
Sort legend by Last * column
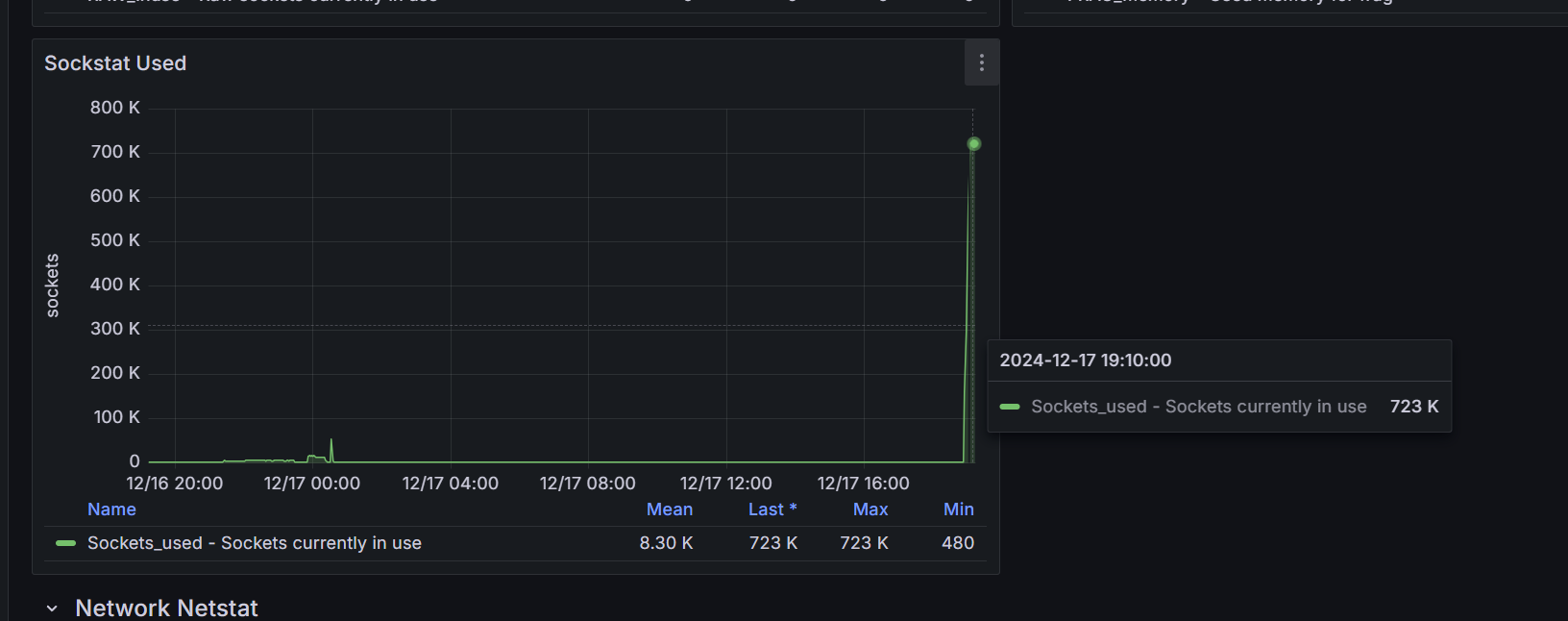click(772, 509)
